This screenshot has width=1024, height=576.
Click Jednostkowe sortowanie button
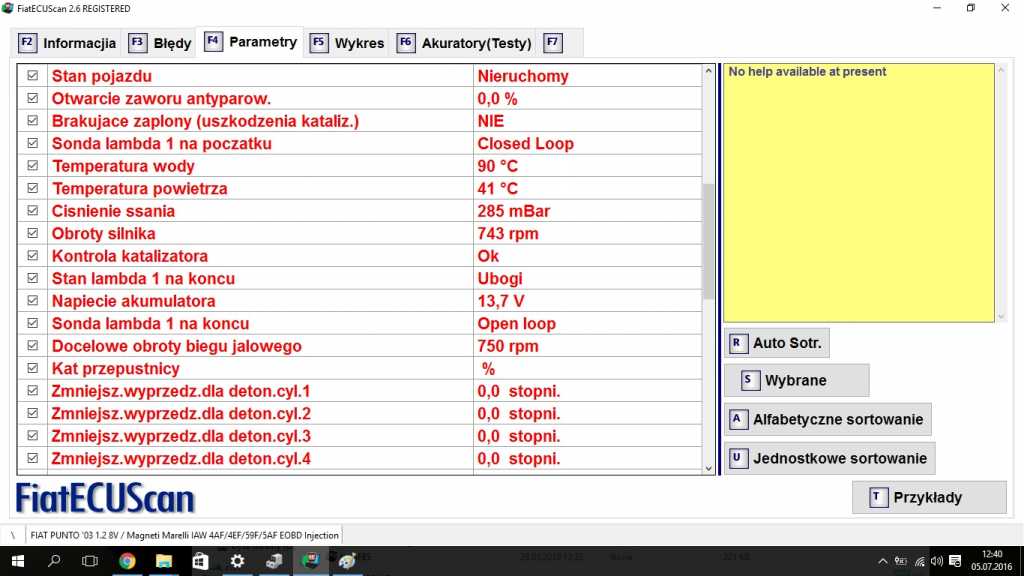[x=829, y=459]
